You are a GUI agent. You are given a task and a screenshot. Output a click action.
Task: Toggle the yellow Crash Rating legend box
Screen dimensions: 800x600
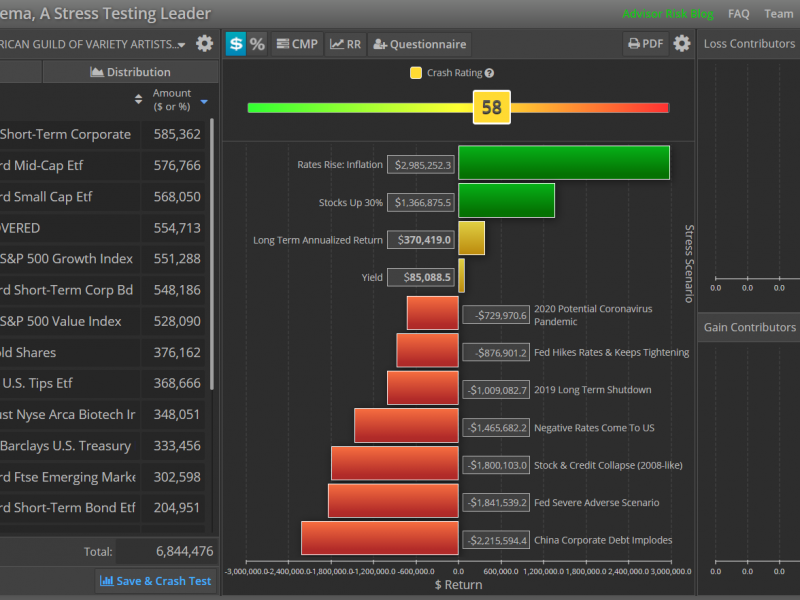pos(416,73)
